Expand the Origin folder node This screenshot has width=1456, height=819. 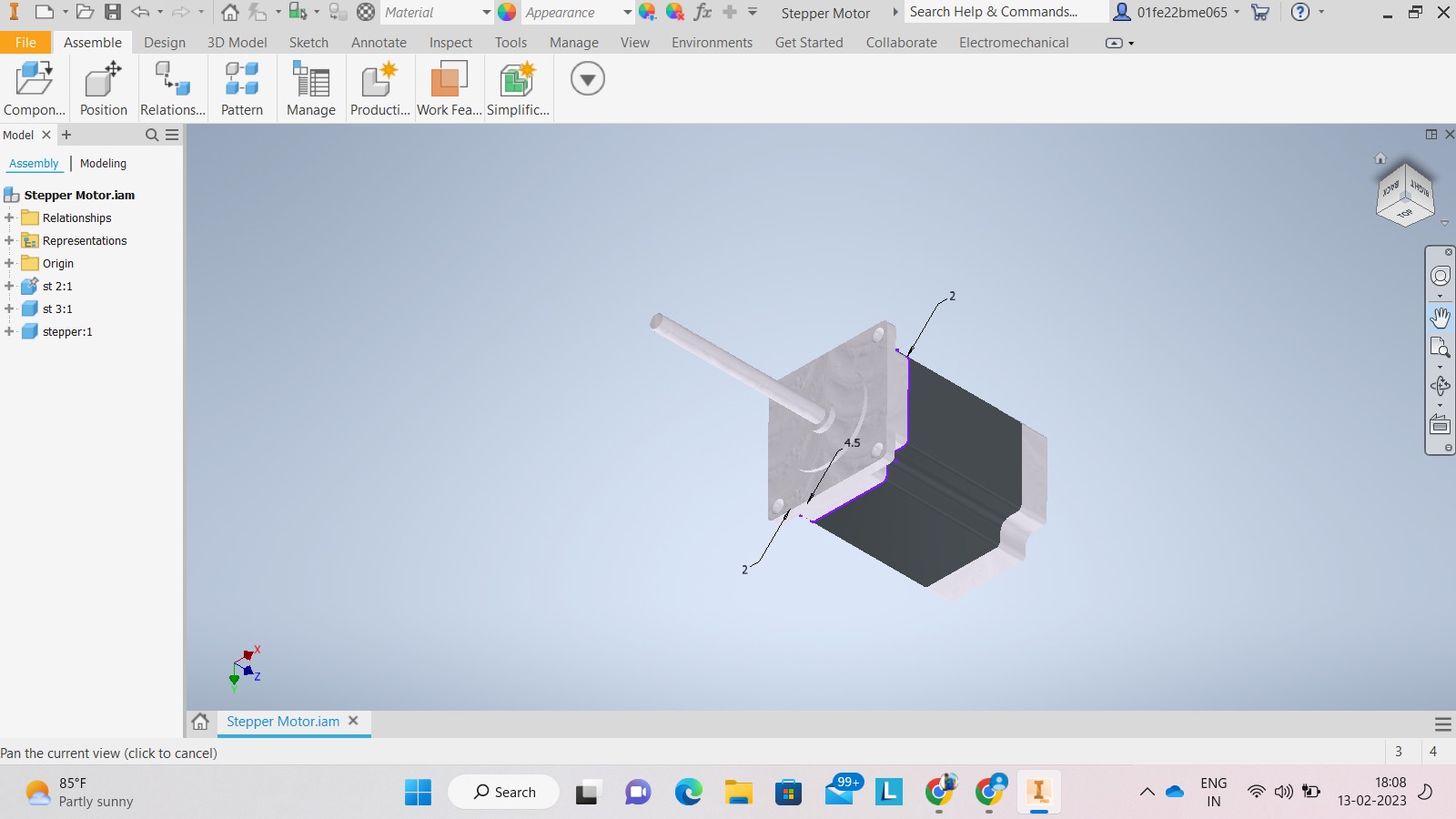(x=9, y=263)
